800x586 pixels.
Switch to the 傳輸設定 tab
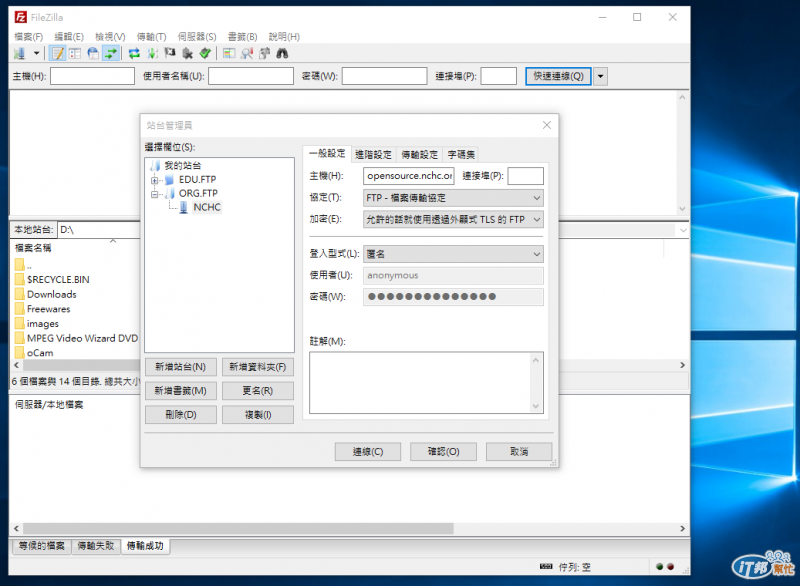(x=419, y=155)
